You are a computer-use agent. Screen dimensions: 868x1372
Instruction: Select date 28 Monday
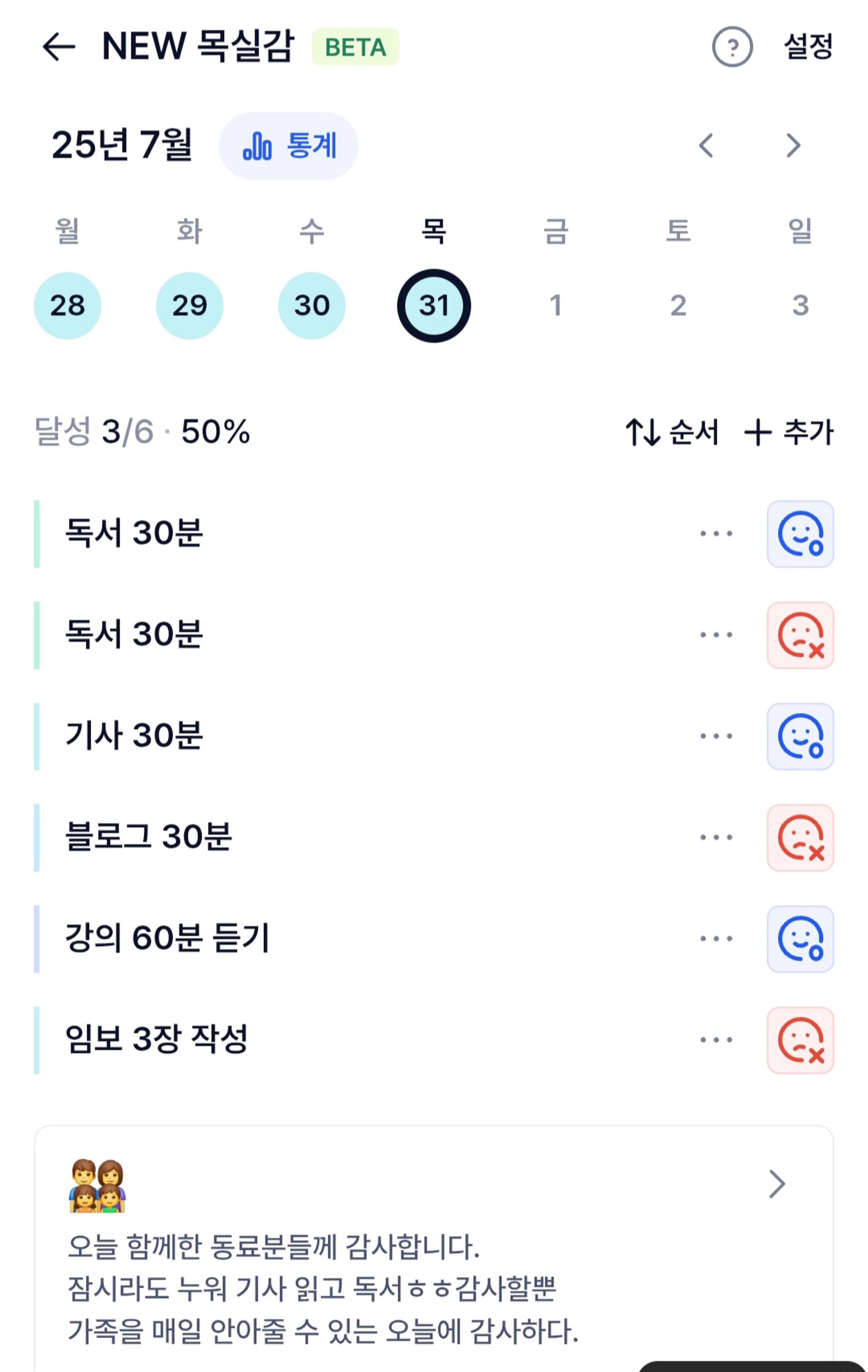[x=67, y=305]
